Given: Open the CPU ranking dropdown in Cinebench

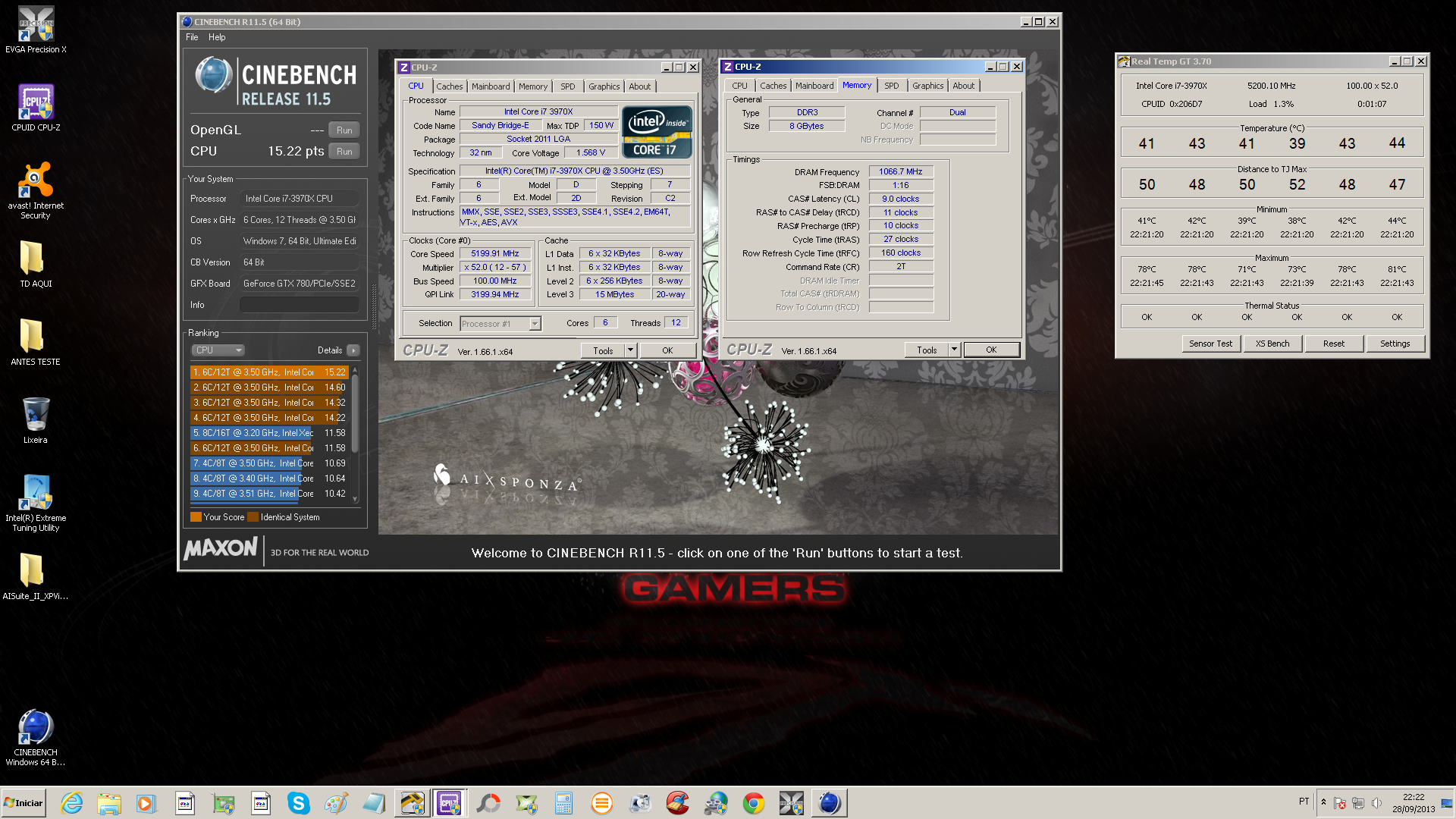Looking at the screenshot, I should (218, 350).
